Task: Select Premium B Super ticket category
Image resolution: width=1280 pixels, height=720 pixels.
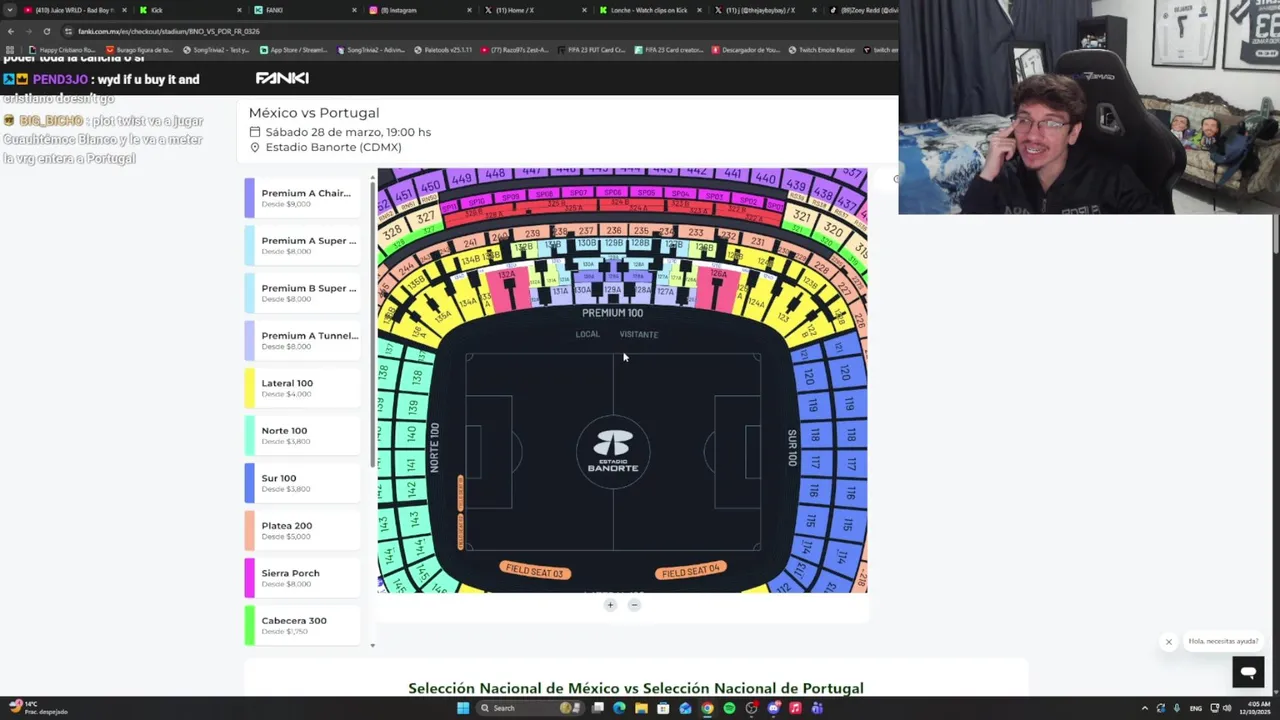Action: (x=302, y=293)
